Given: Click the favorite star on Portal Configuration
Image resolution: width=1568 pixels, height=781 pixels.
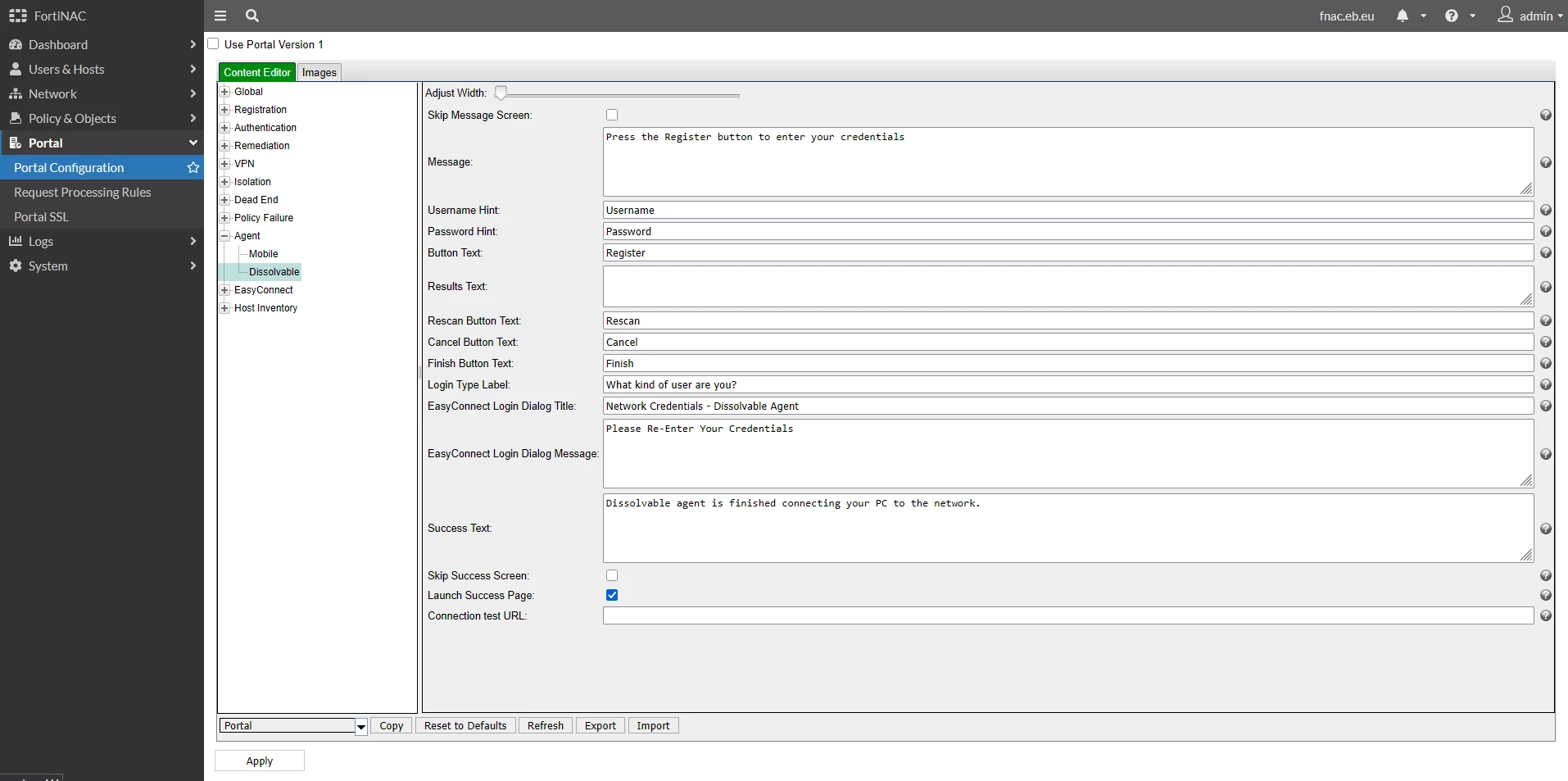Looking at the screenshot, I should point(193,167).
